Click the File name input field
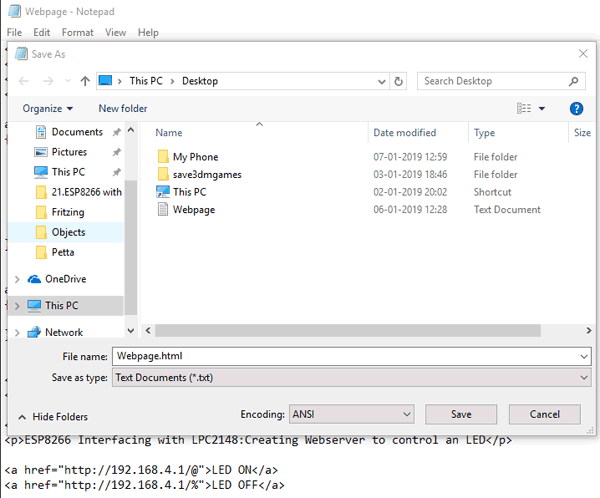 [x=346, y=356]
